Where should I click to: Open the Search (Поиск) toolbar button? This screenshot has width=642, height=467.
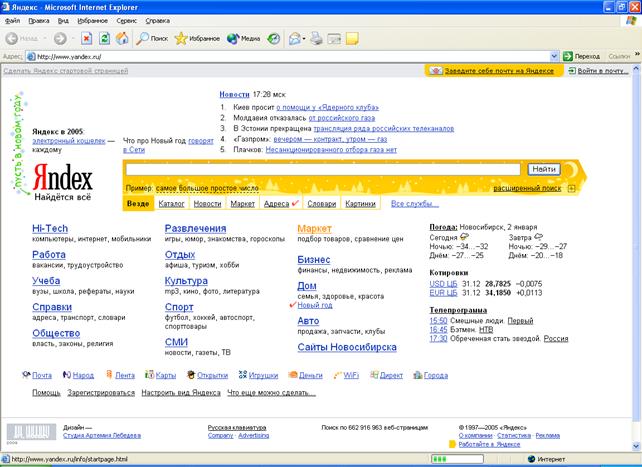pyautogui.click(x=151, y=39)
